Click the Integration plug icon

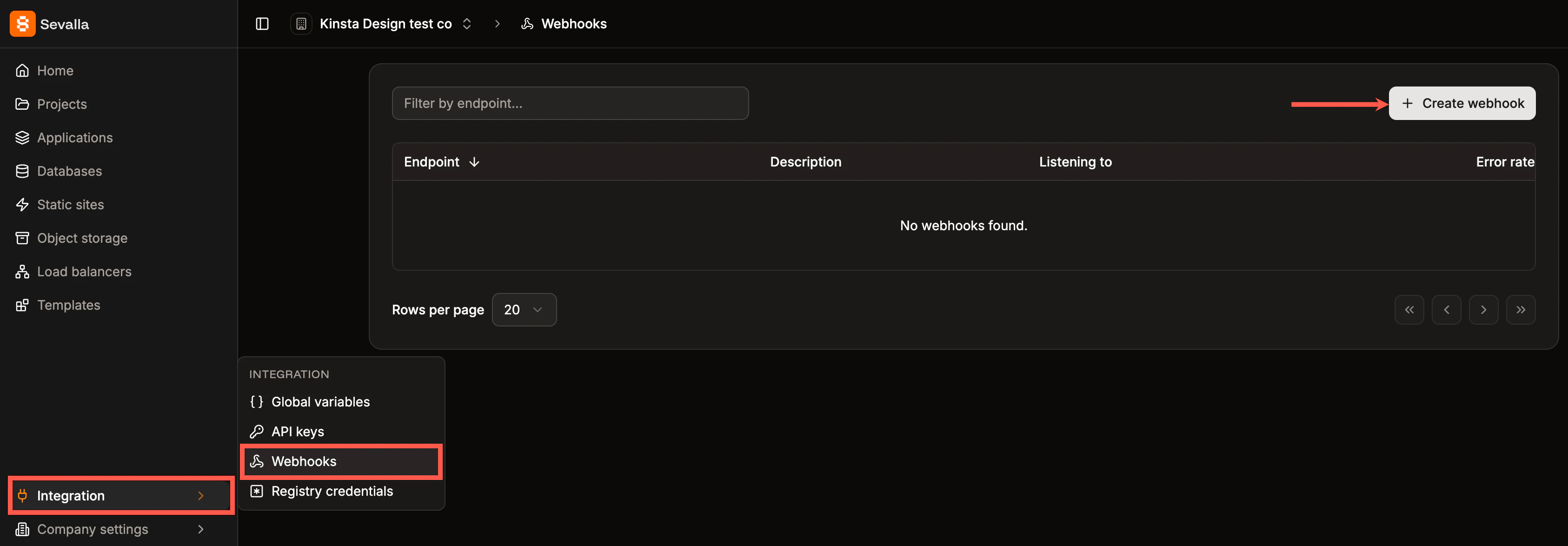coord(22,495)
